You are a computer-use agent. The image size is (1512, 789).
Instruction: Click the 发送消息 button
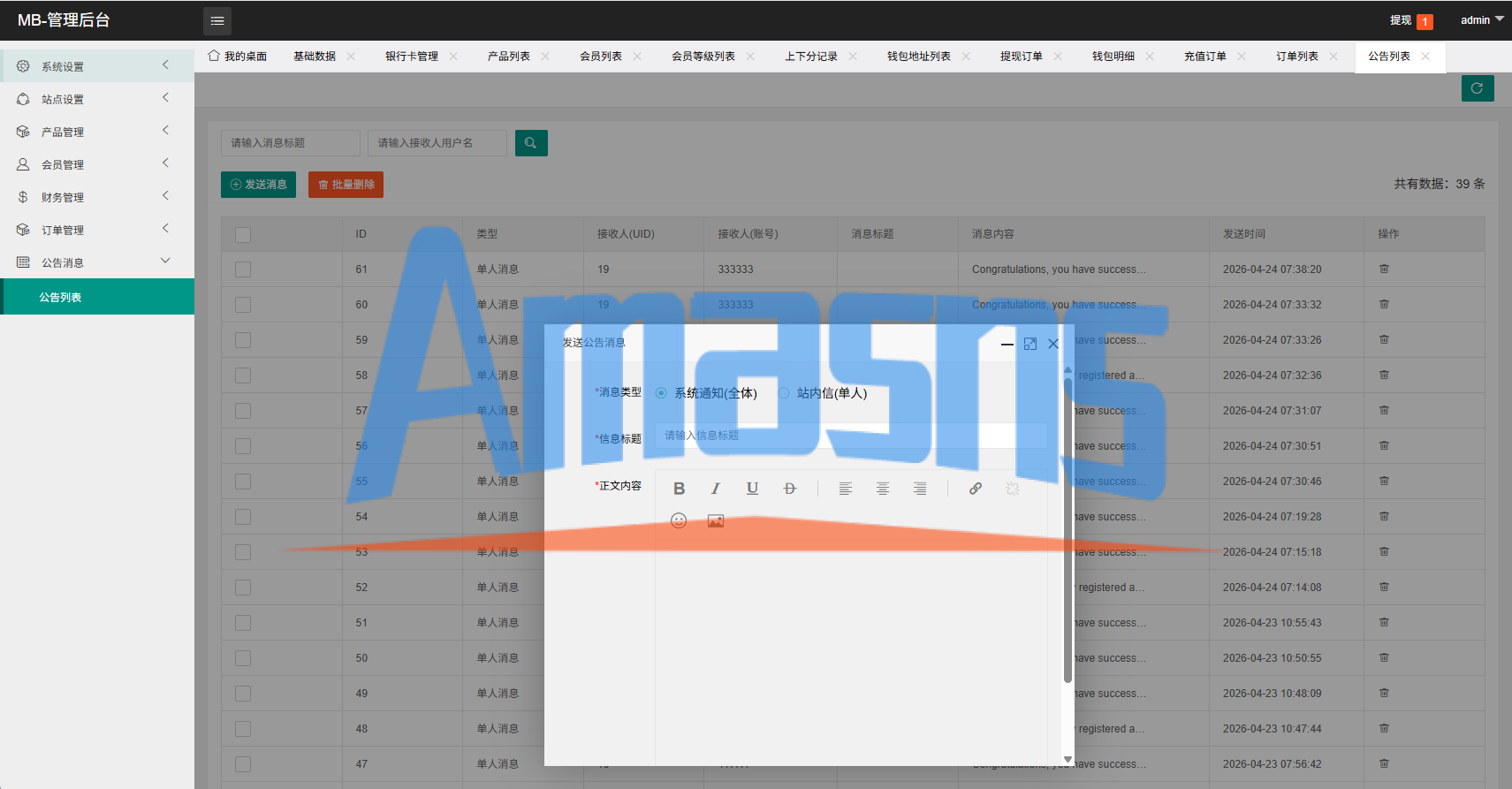258,185
